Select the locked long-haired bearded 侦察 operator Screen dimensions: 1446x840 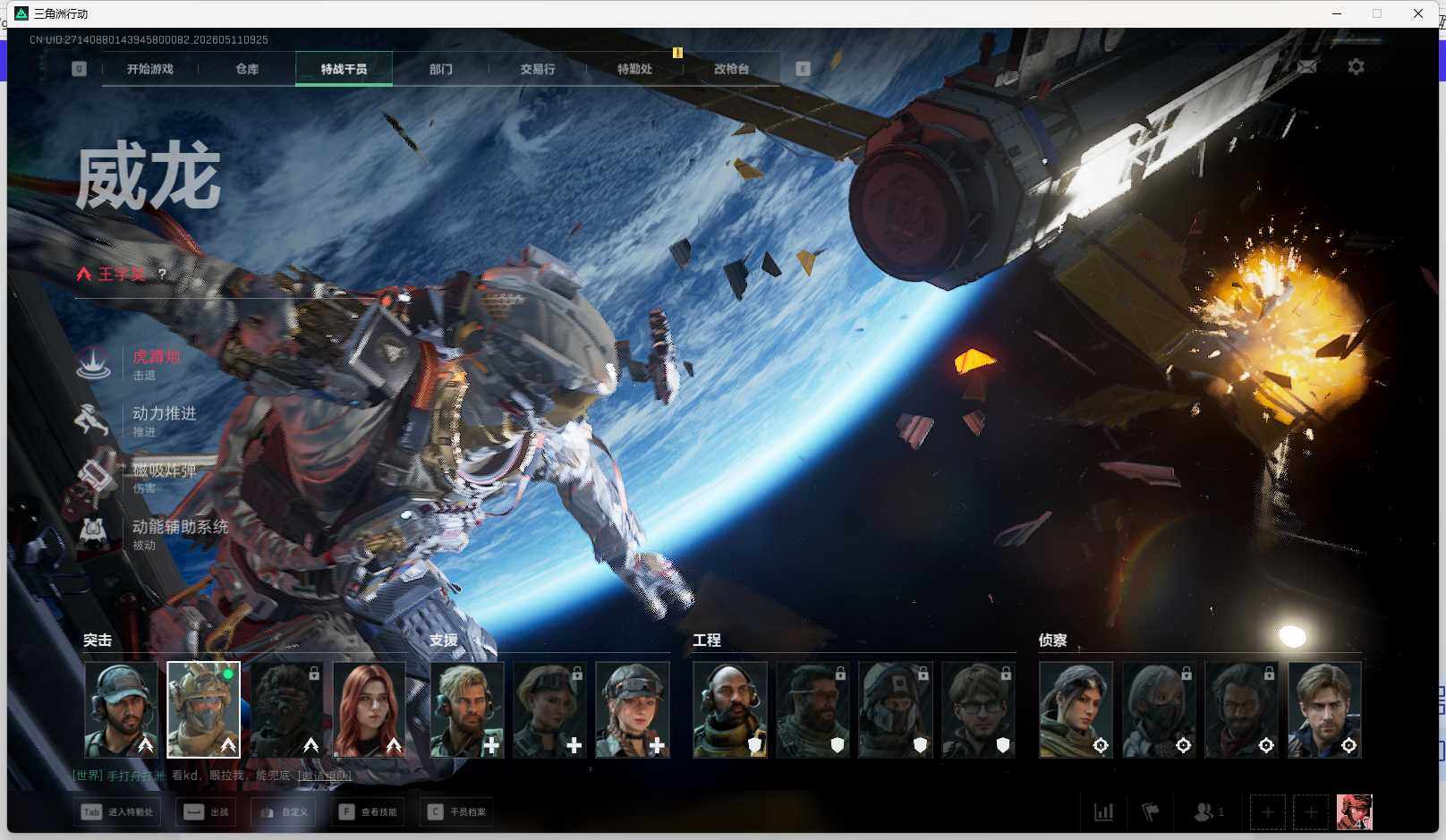tap(1241, 709)
